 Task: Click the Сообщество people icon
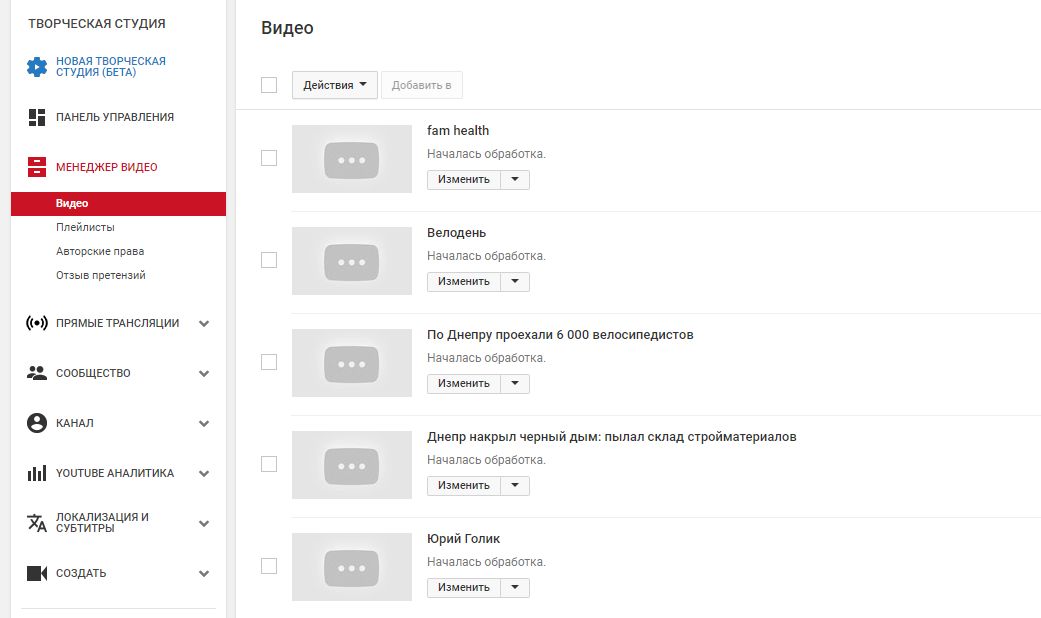coord(35,373)
